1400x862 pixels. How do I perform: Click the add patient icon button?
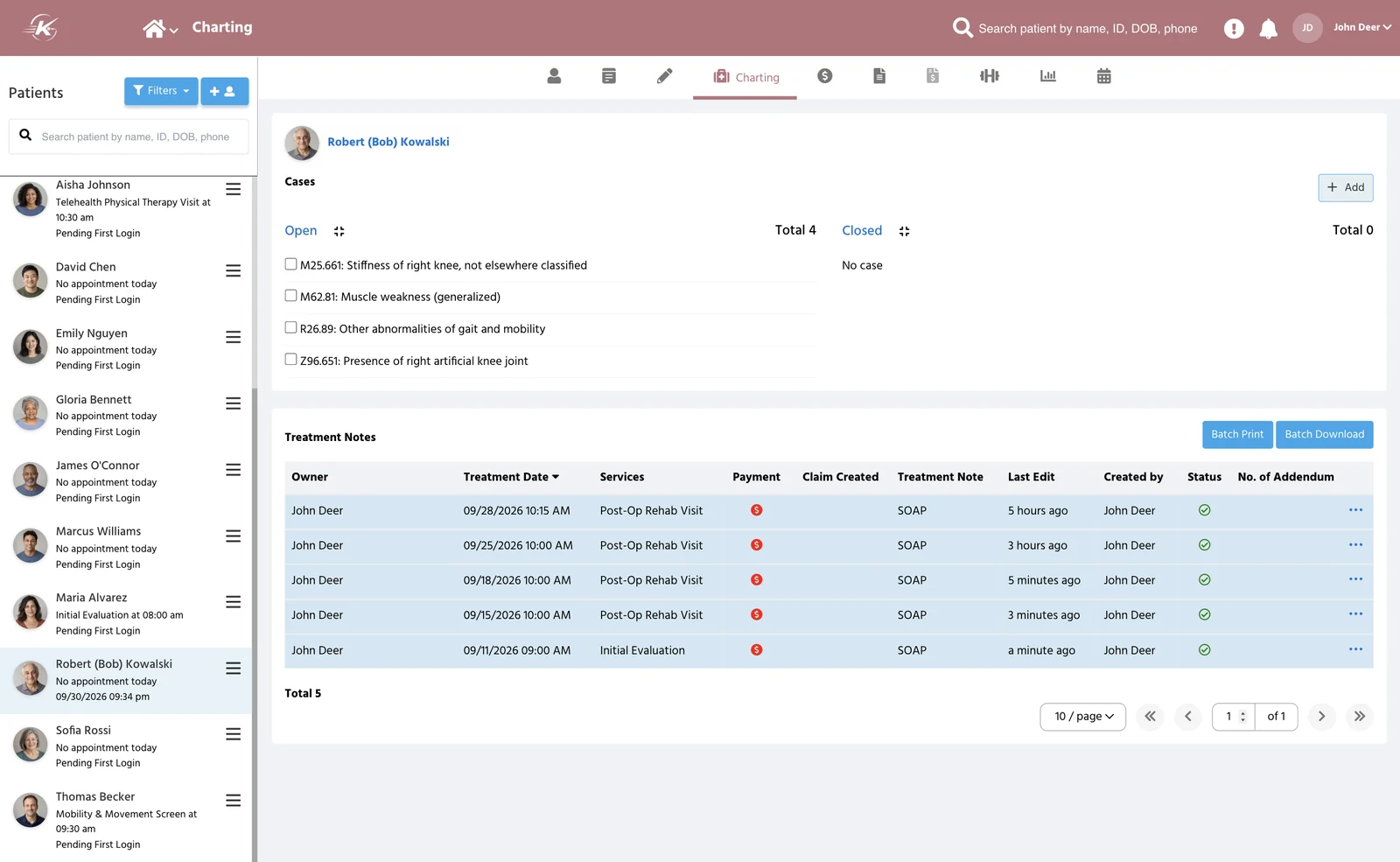224,91
